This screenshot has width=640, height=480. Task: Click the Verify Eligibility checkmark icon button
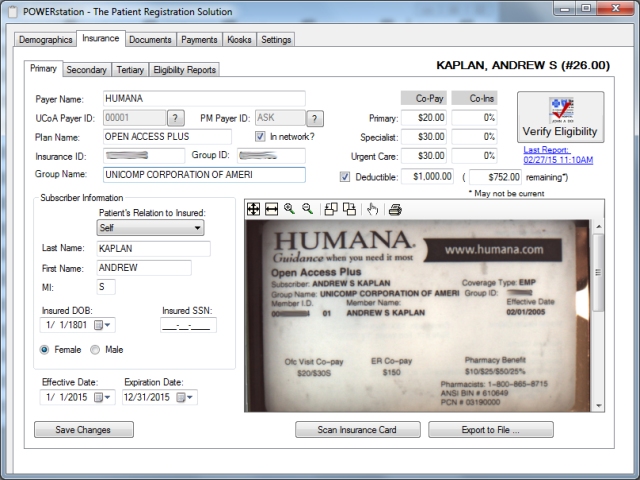tap(560, 117)
